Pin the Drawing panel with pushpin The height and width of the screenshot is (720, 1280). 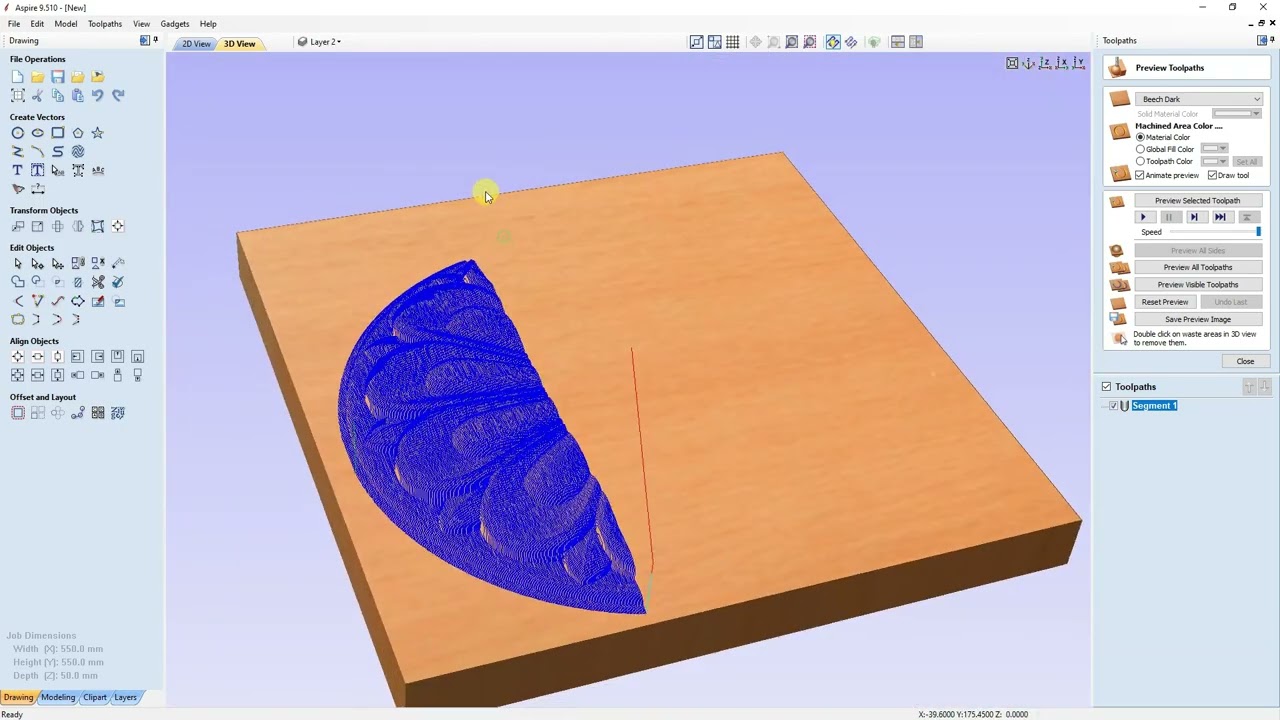point(155,41)
